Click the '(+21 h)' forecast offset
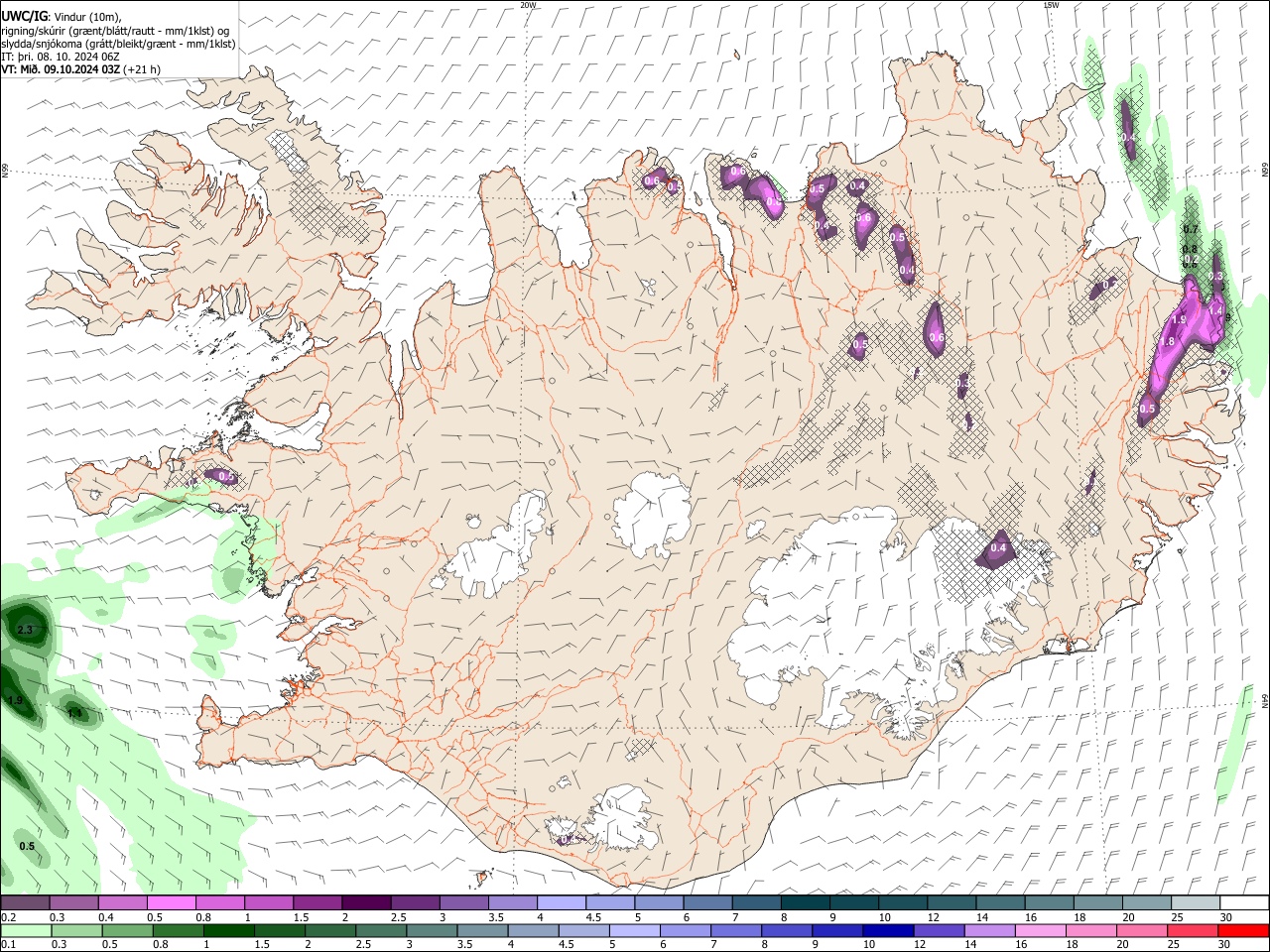 pyautogui.click(x=143, y=69)
